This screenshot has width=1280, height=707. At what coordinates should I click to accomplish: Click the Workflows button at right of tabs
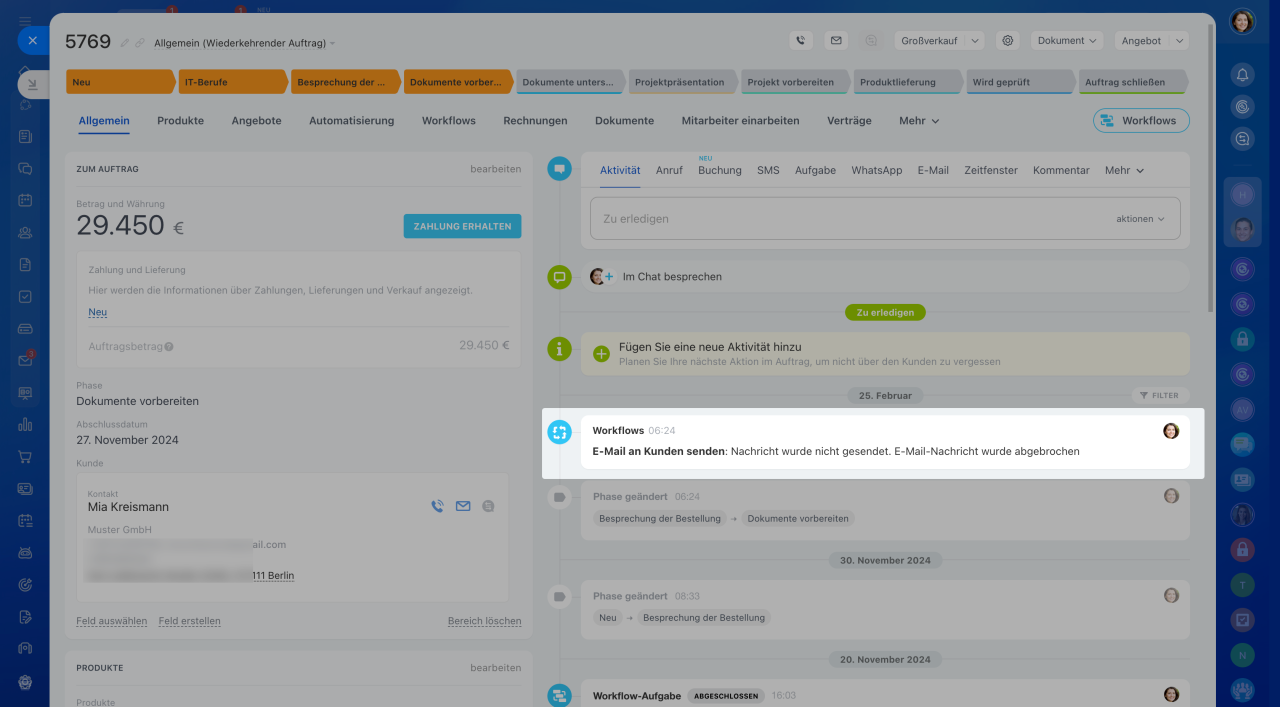[1141, 121]
